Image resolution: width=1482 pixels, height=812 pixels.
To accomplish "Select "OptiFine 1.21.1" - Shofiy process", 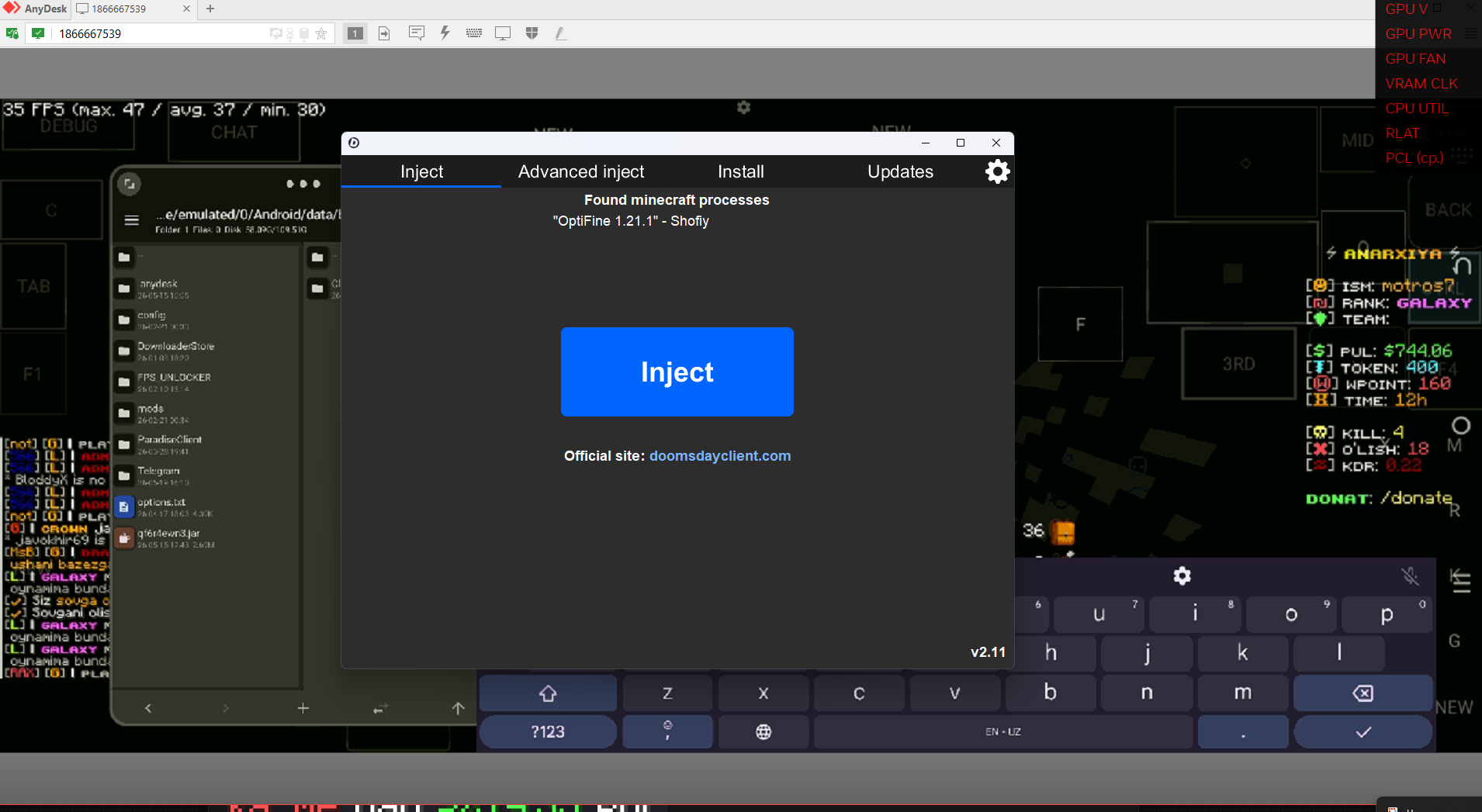I will [x=631, y=221].
